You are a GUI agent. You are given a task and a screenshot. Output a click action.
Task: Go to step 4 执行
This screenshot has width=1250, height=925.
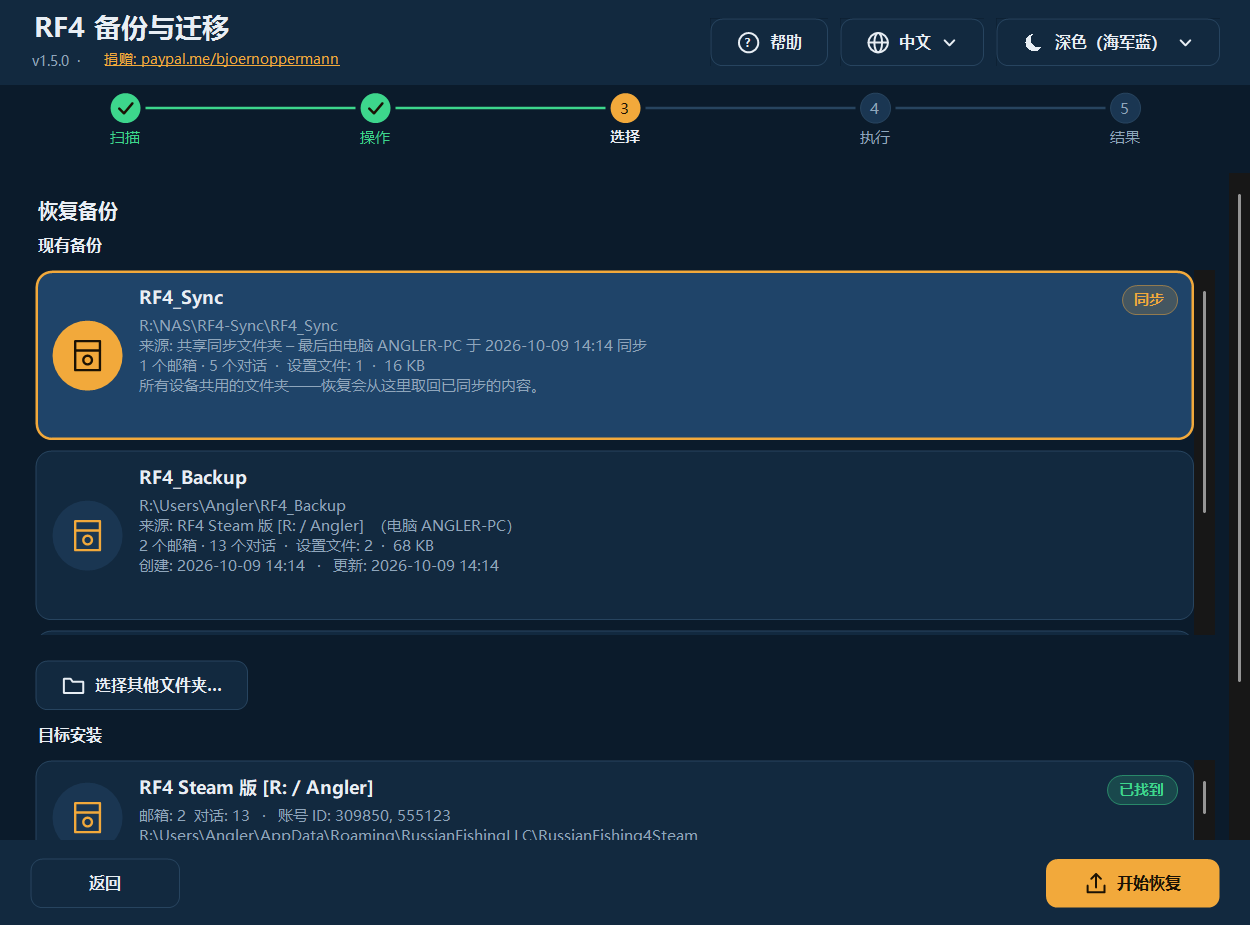(x=875, y=108)
